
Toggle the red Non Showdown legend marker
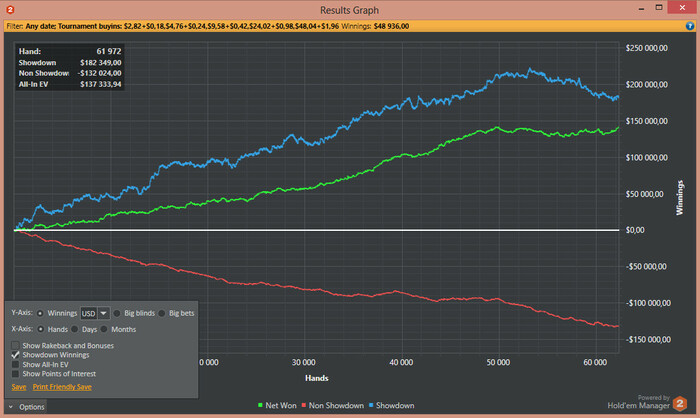(x=304, y=405)
